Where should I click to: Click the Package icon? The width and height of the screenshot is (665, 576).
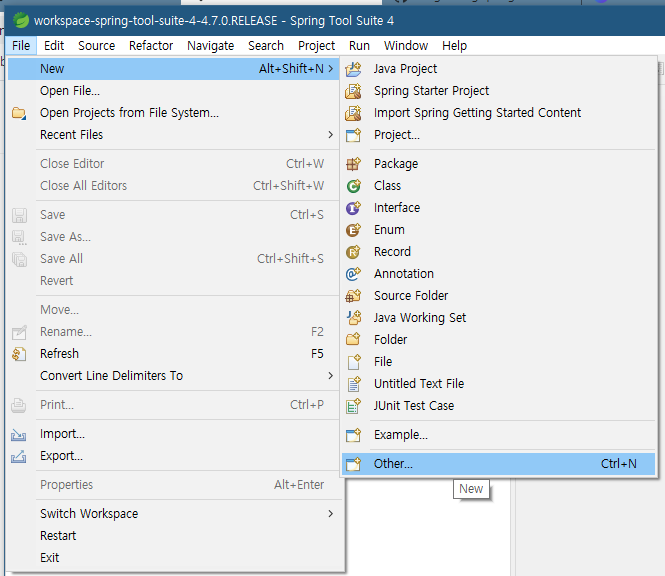pos(353,164)
